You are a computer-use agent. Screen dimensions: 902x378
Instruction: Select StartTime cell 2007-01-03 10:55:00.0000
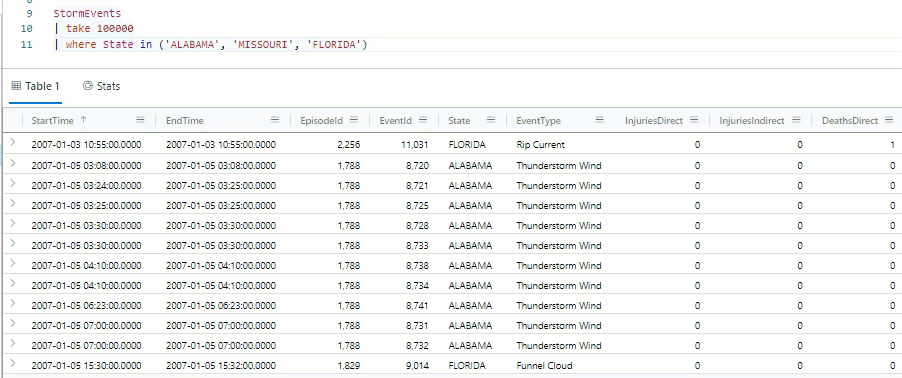[86, 145]
